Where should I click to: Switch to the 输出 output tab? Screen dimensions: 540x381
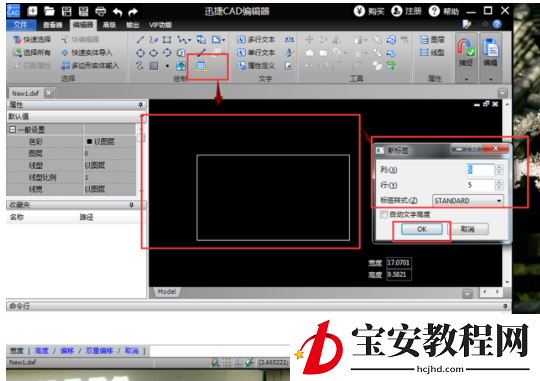point(133,25)
